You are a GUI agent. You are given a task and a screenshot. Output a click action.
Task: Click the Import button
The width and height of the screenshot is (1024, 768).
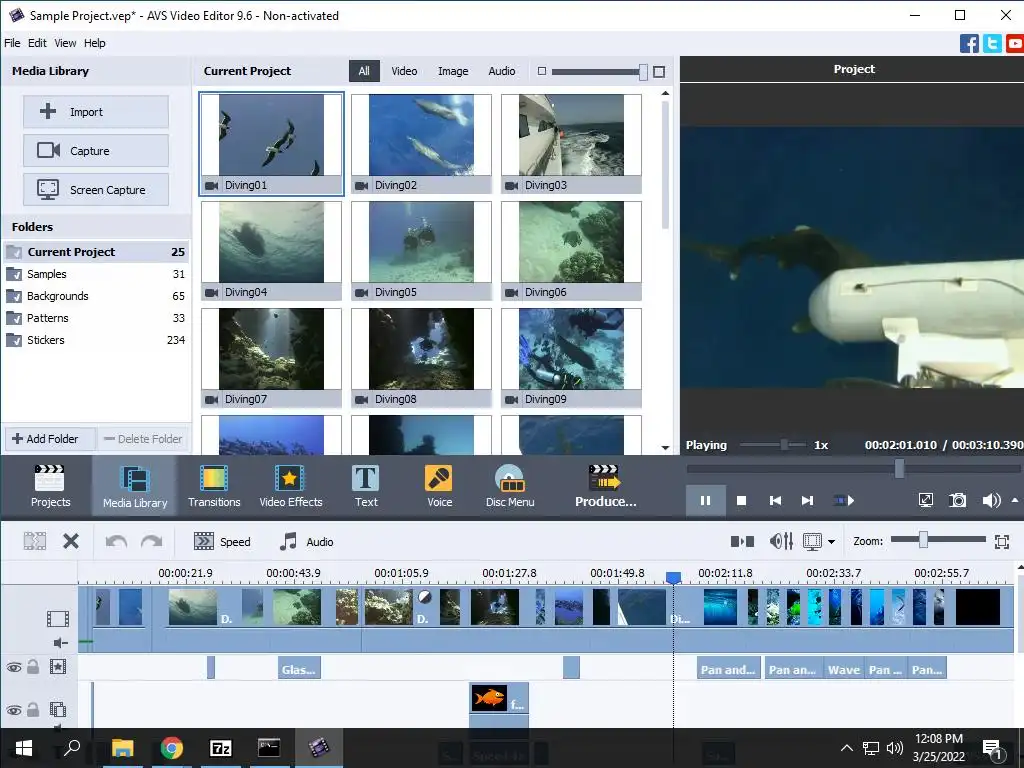click(96, 112)
